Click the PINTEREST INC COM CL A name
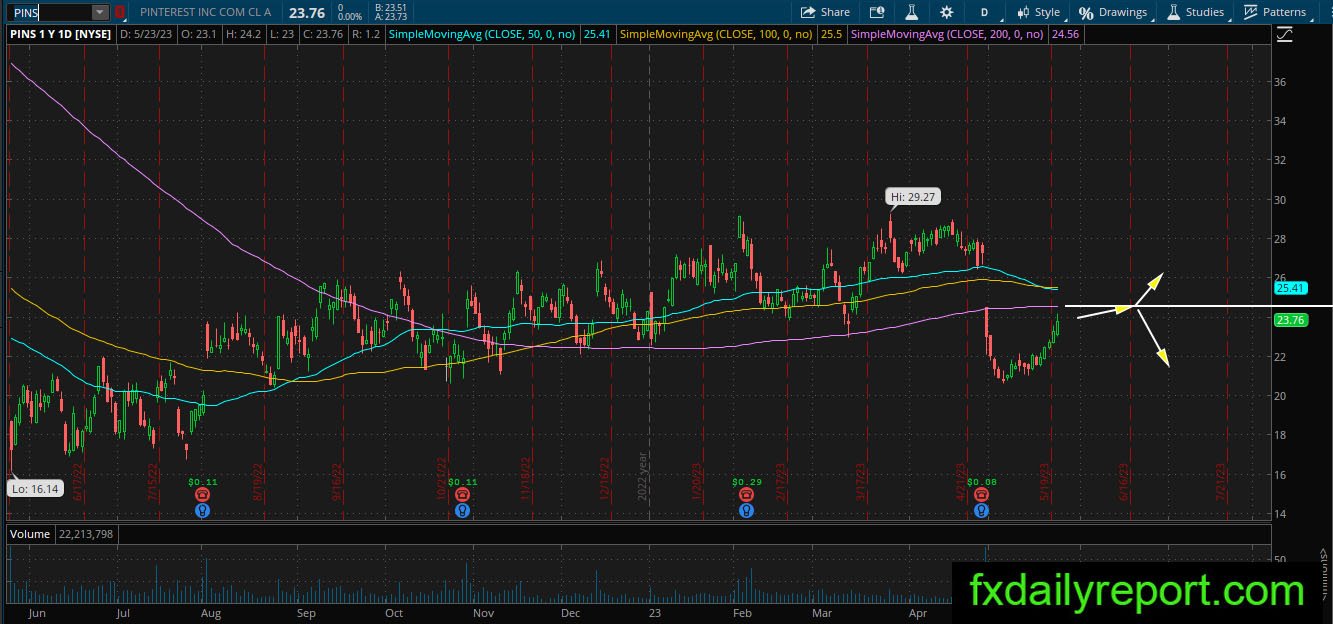The image size is (1333, 624). pos(206,12)
